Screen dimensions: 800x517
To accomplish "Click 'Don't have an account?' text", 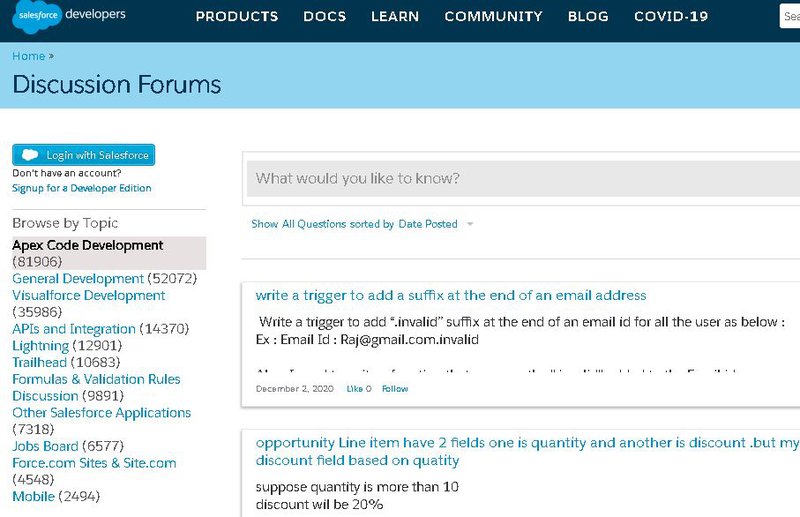I will tap(67, 173).
